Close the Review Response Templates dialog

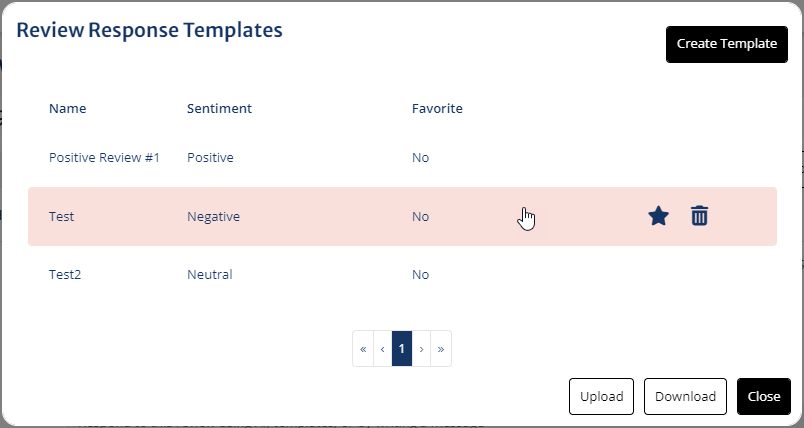point(763,396)
